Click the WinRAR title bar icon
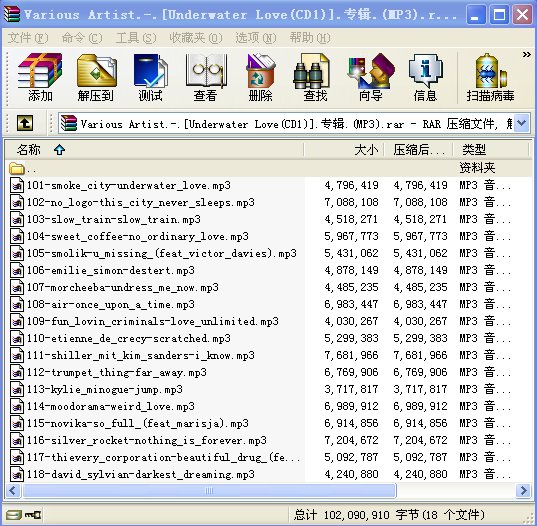Screen dimensions: 537x526 pyautogui.click(x=12, y=14)
